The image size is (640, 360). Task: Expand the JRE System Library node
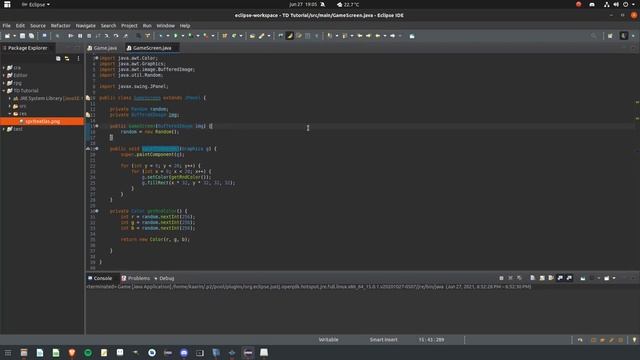[10, 98]
